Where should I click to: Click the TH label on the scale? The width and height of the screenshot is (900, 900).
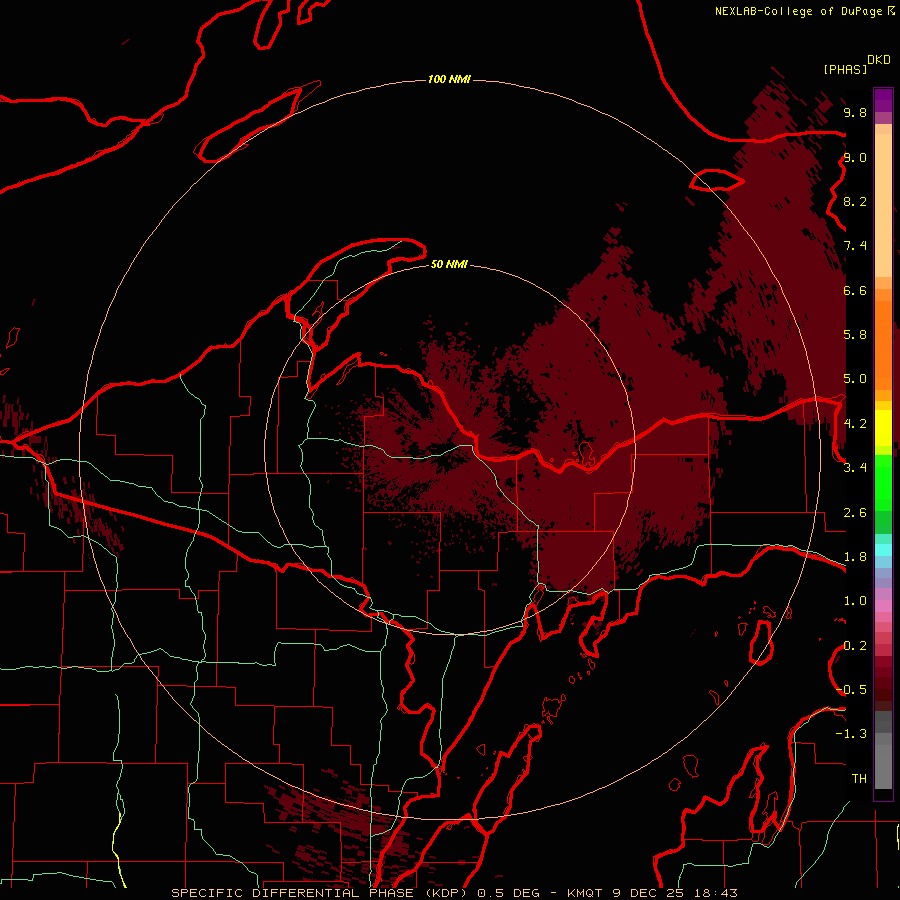tap(859, 779)
